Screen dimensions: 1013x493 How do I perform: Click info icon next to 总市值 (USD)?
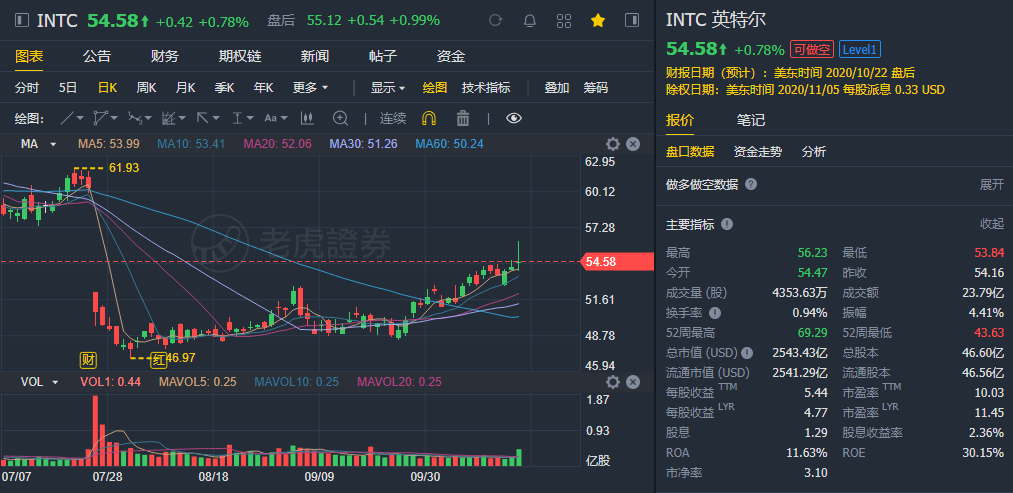(x=747, y=353)
